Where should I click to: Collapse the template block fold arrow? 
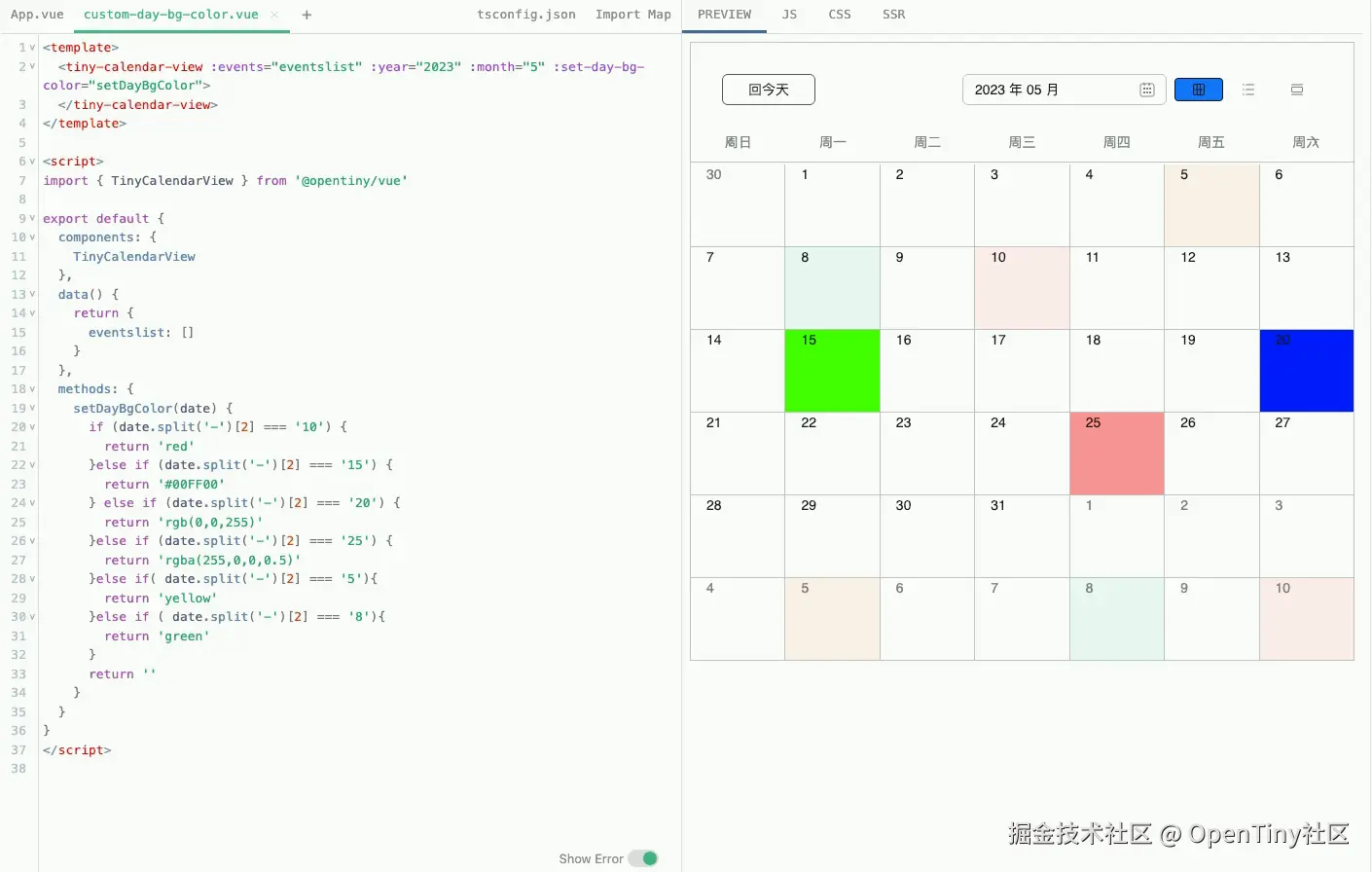click(31, 47)
